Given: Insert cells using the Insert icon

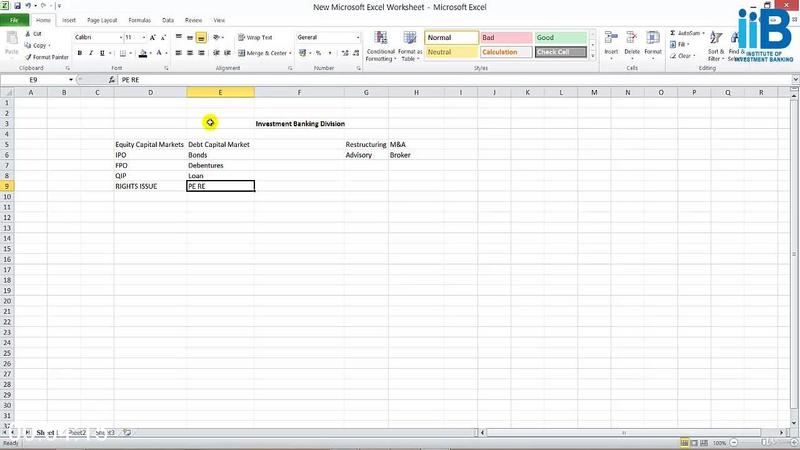Looking at the screenshot, I should click(x=611, y=45).
